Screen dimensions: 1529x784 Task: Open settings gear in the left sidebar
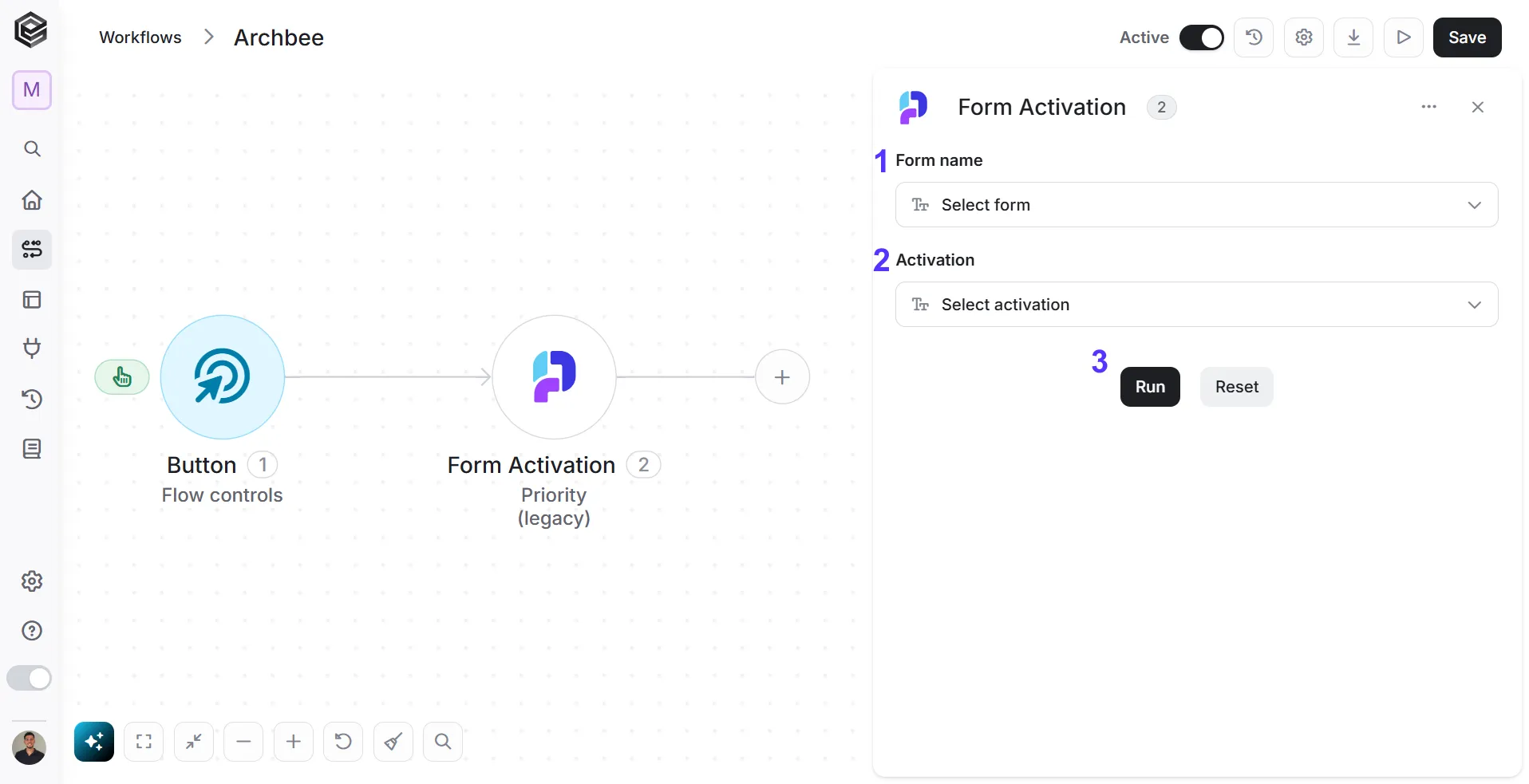pos(32,581)
